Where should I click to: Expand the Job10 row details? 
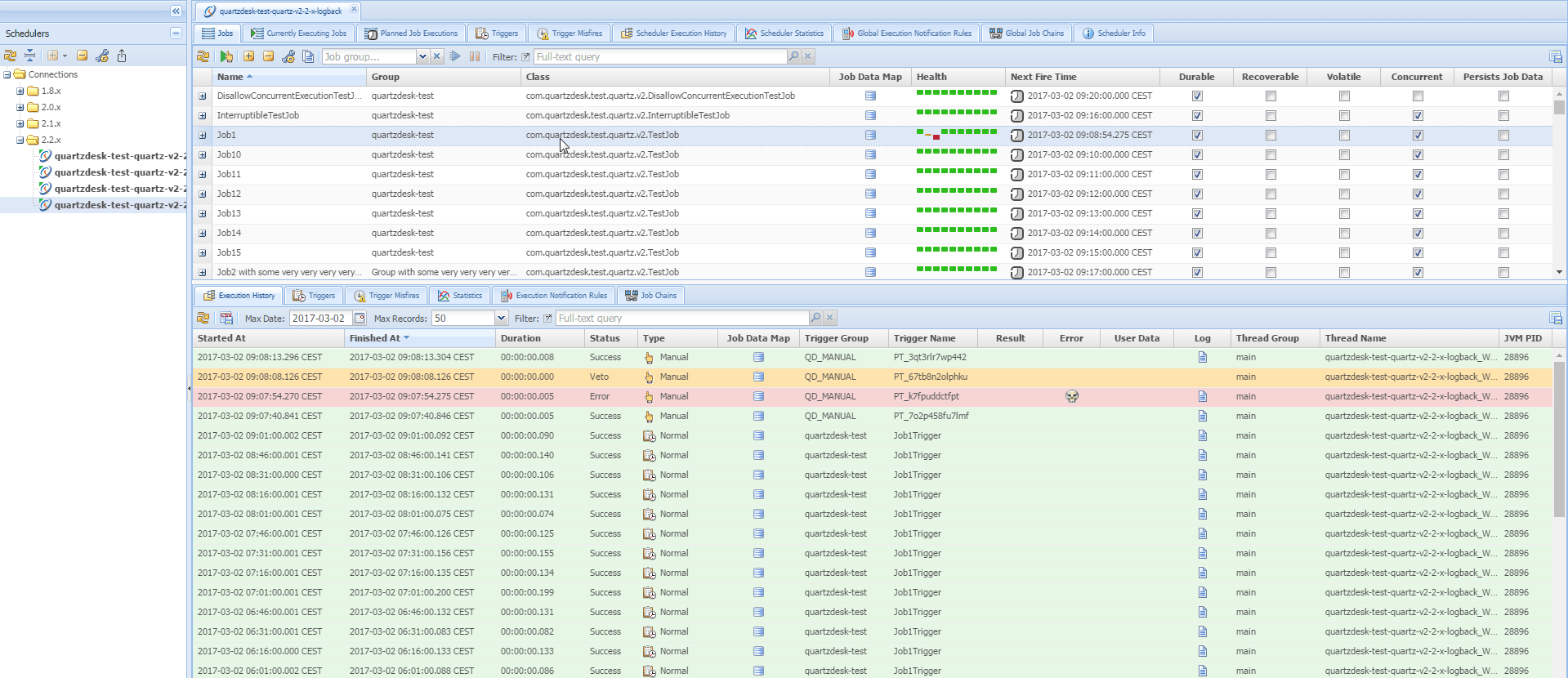coord(202,155)
